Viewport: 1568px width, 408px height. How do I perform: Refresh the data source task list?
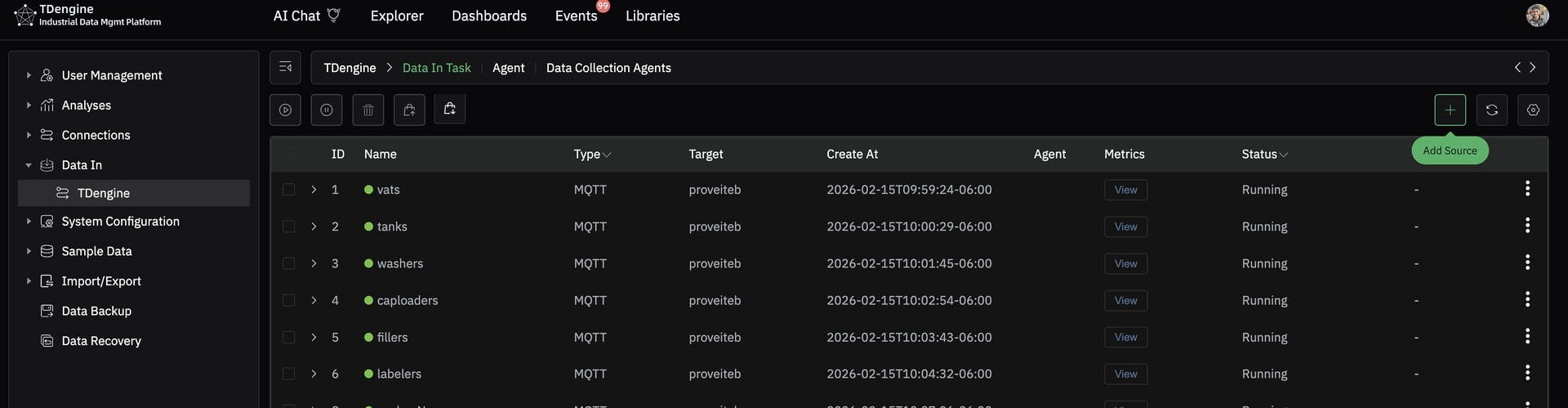click(x=1491, y=110)
